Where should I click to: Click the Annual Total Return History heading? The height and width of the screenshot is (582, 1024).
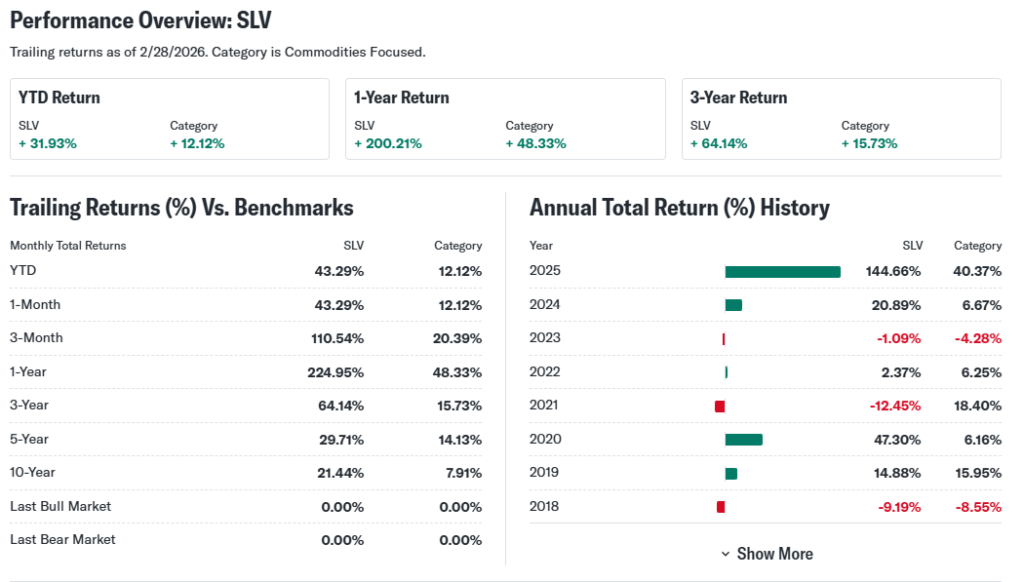point(679,208)
